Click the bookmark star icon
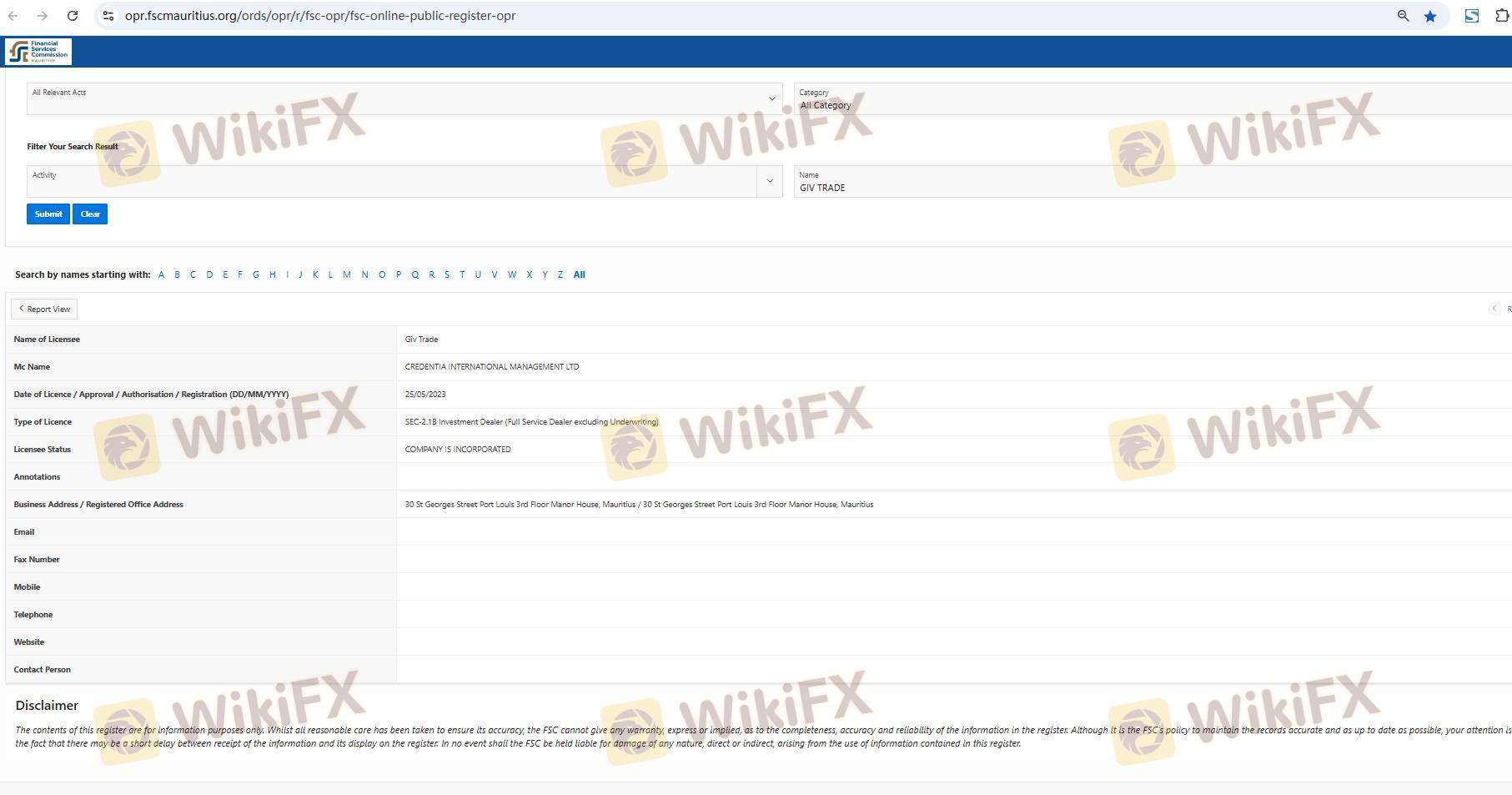Viewport: 1512px width, 795px height. [x=1430, y=16]
